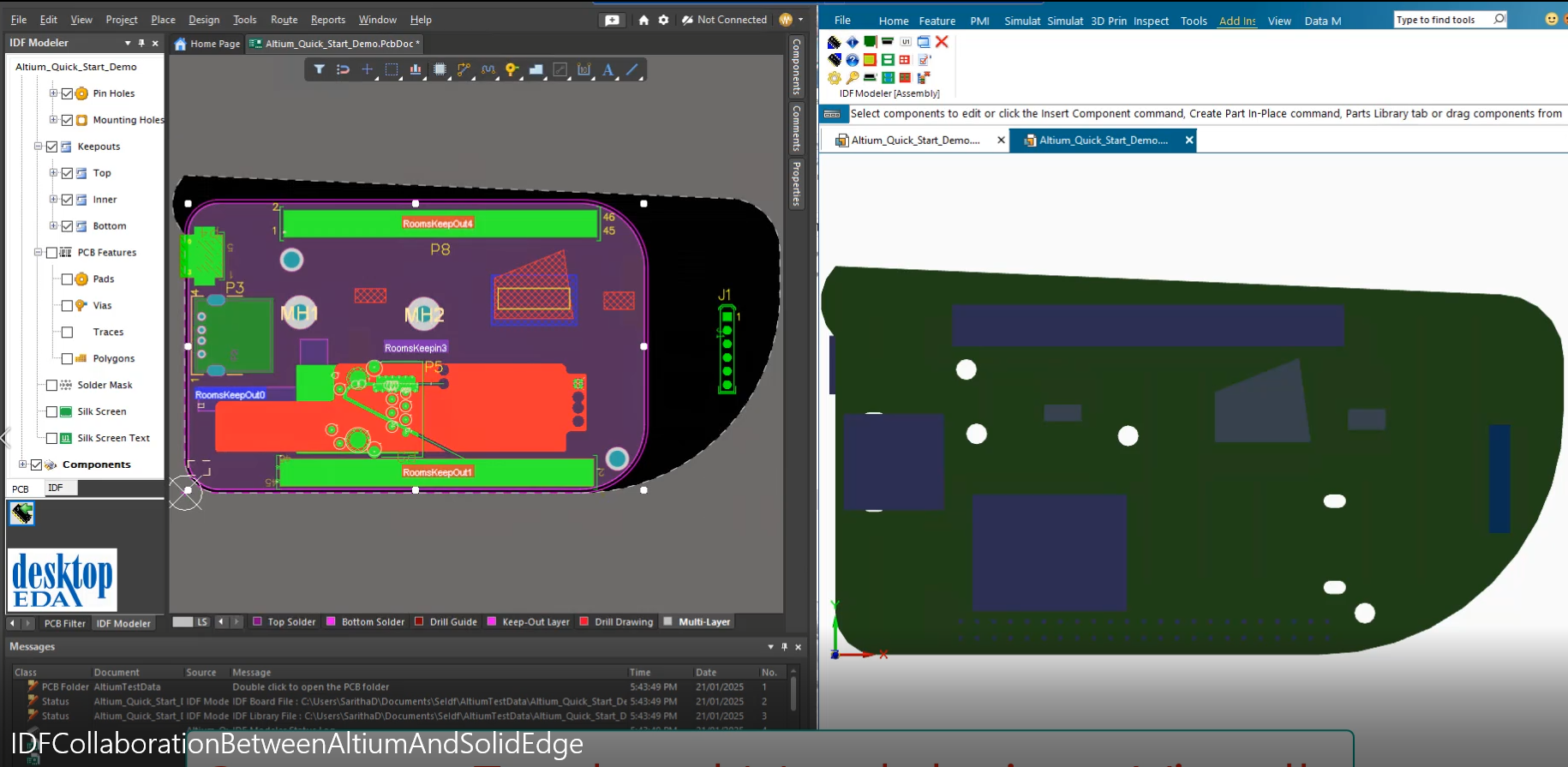
Task: Check the Silk Screen checkbox
Action: 51,412
